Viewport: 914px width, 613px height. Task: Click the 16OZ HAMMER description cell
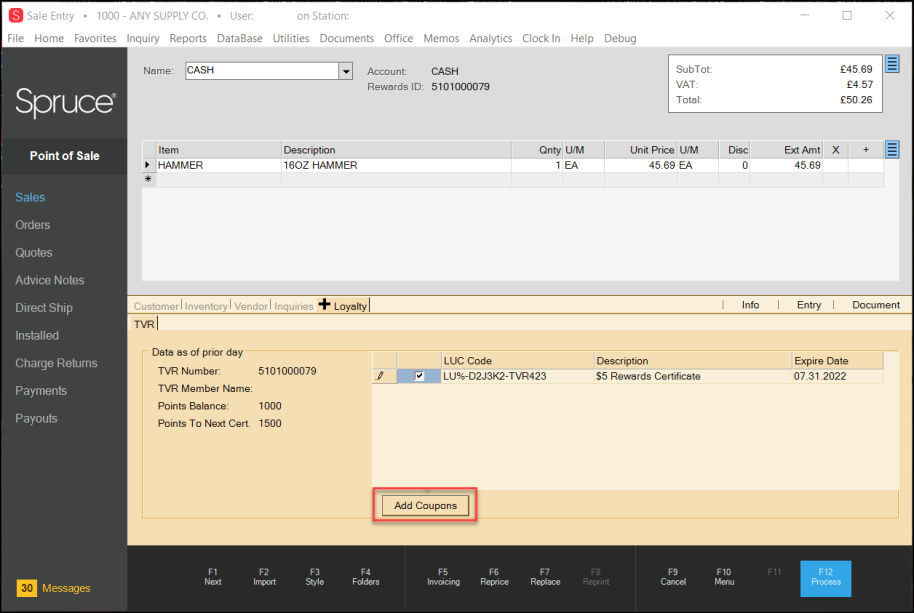coord(396,165)
